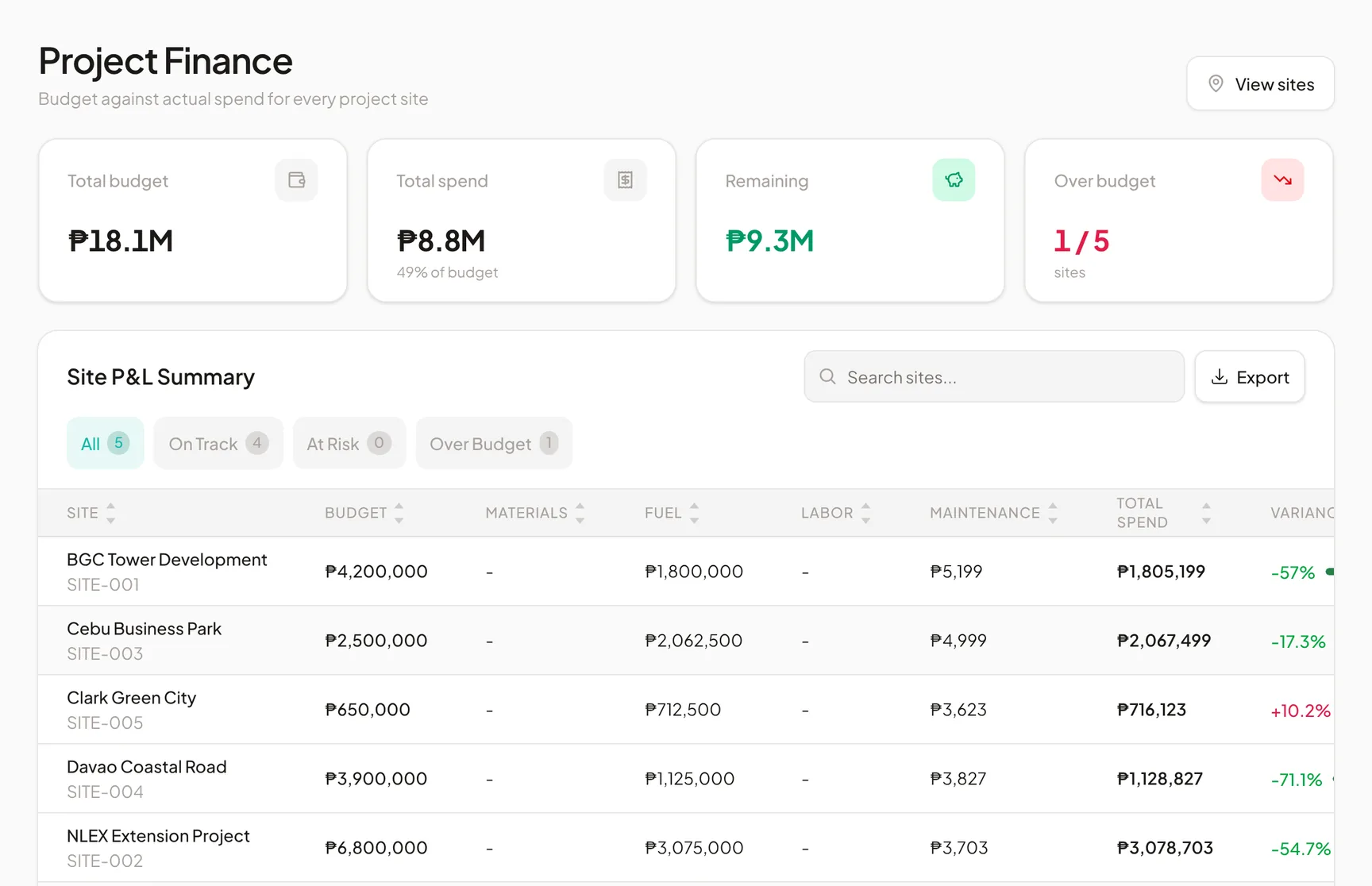Click the SITE-001 identifier

[x=103, y=584]
